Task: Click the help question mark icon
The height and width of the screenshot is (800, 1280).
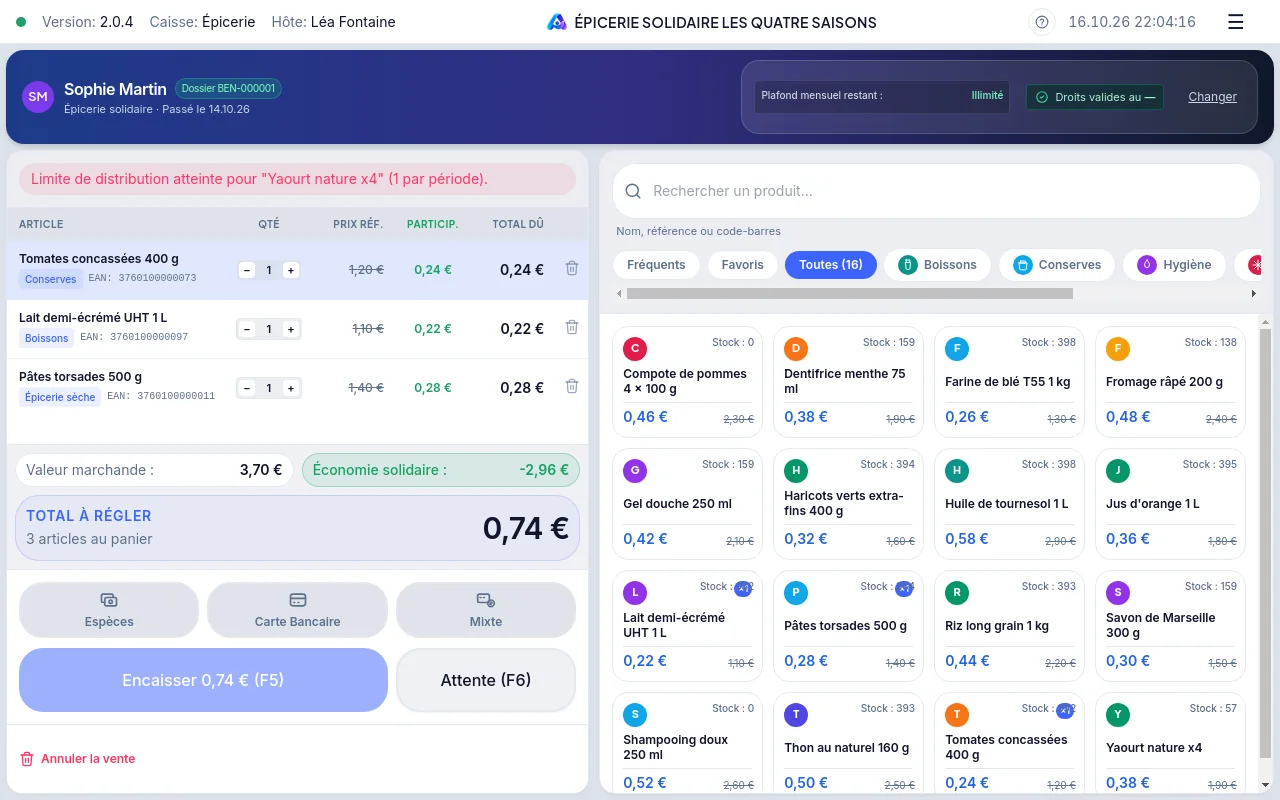Action: coord(1042,22)
